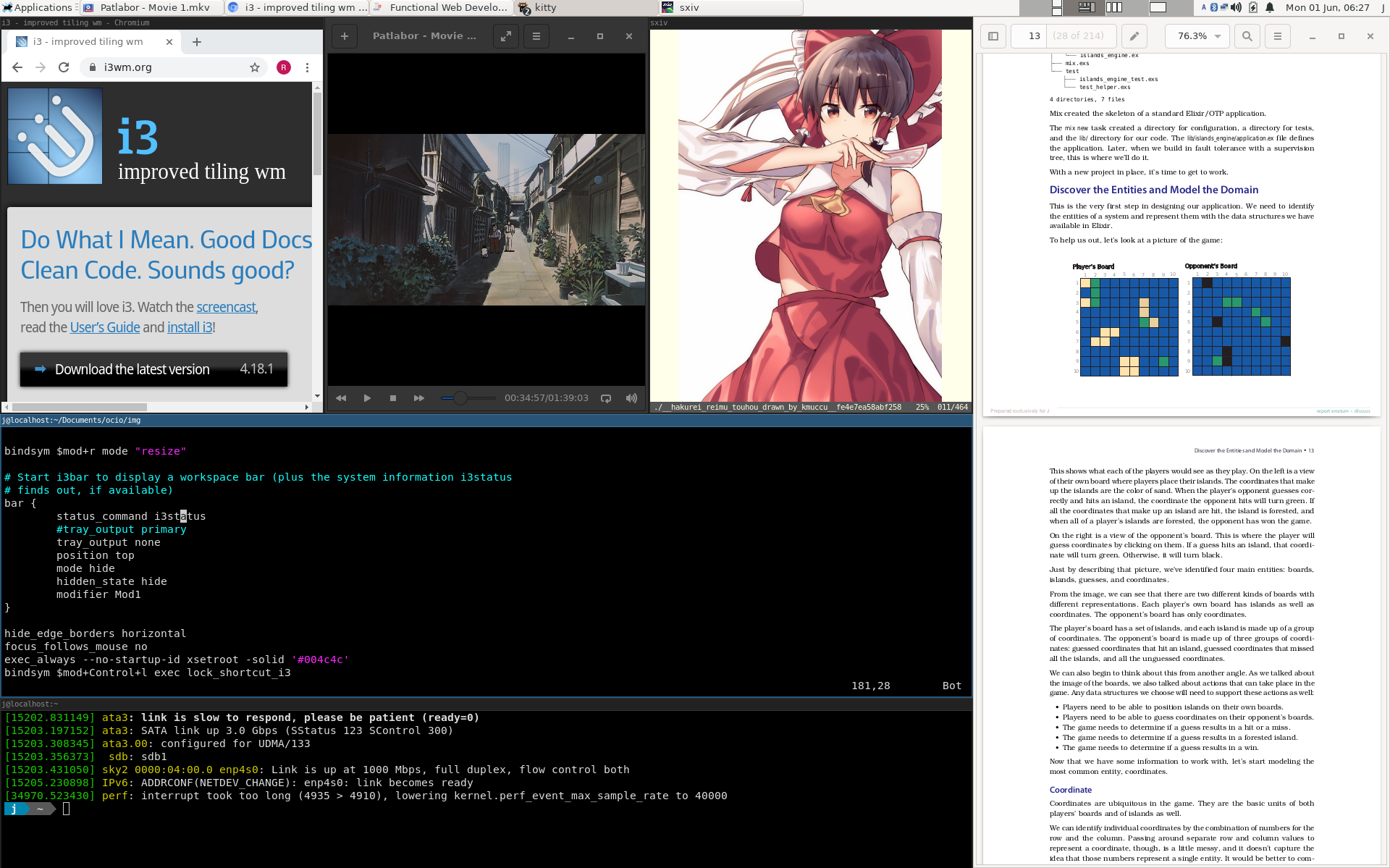
Task: Add media with the plus button in video player
Action: (345, 36)
